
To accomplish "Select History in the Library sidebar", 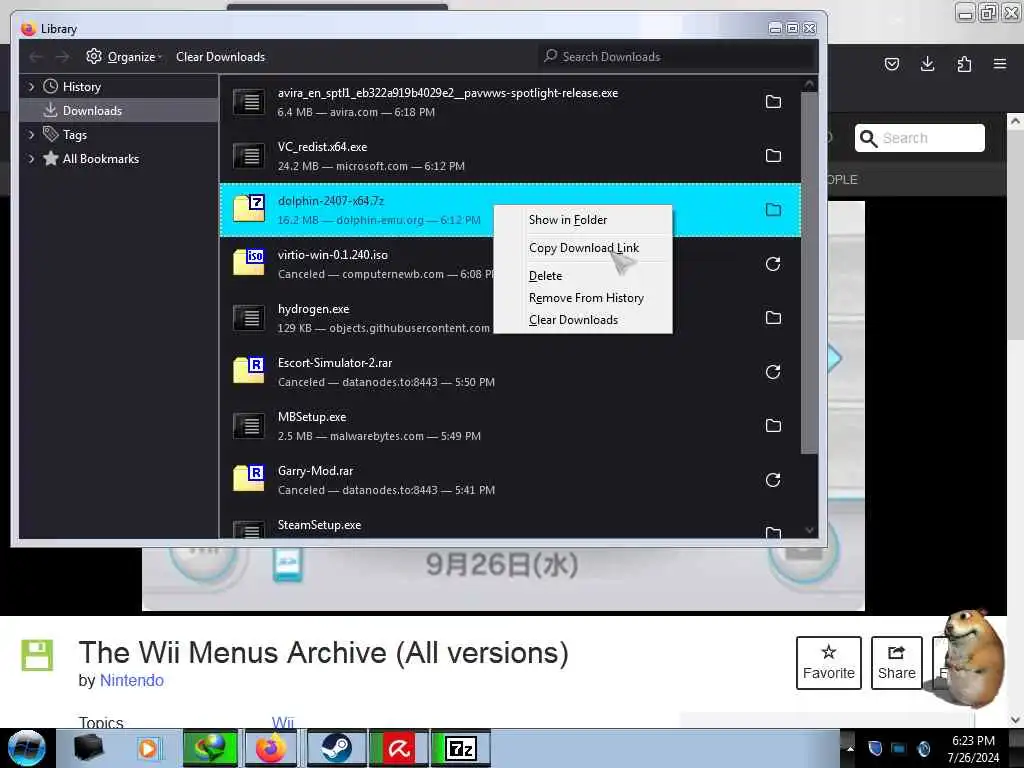I will [119, 87].
